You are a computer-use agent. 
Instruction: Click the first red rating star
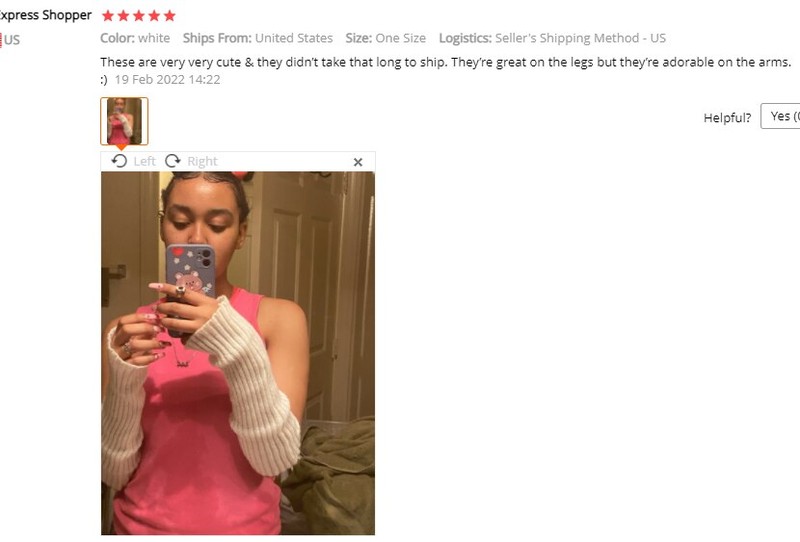tap(108, 16)
